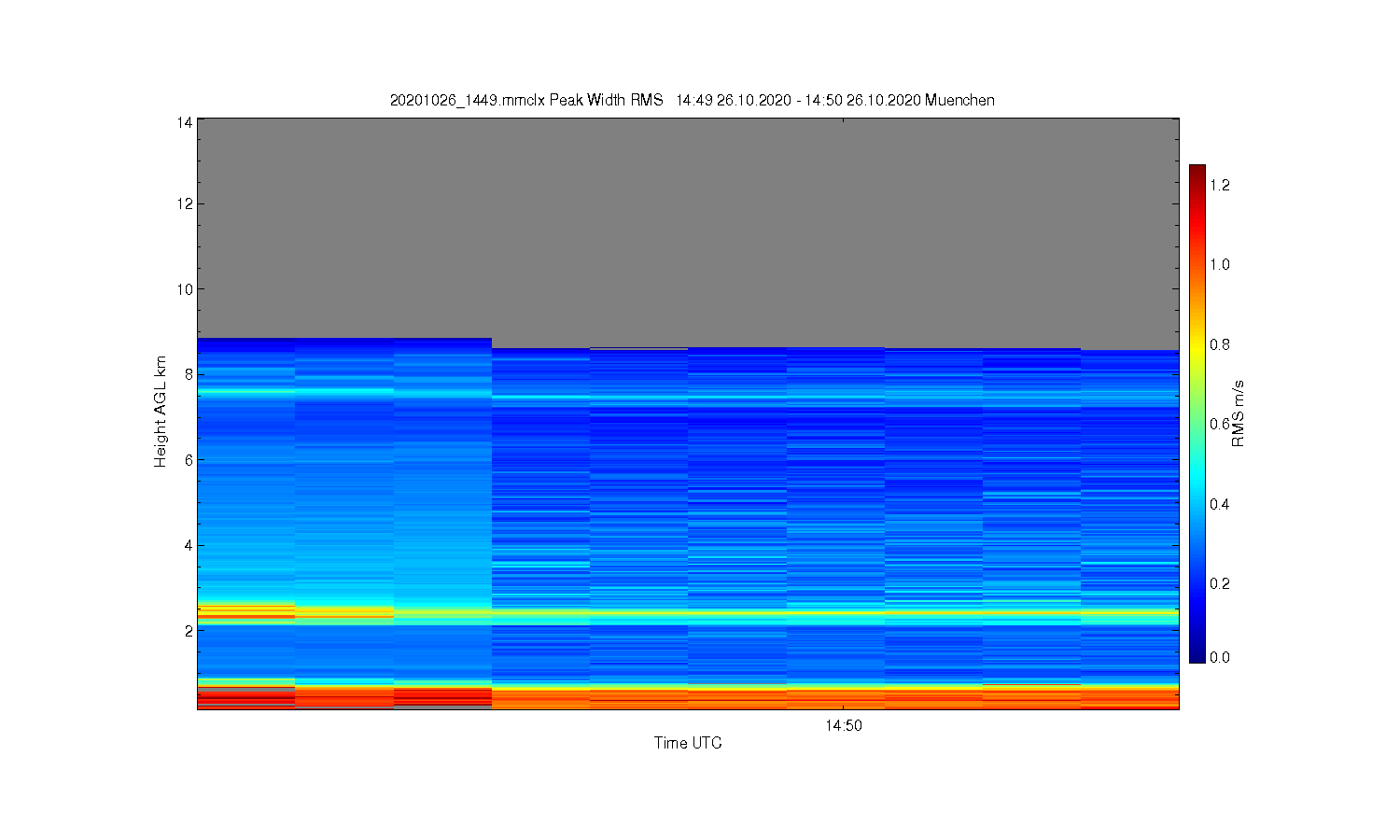
Task: Click the colorbar 1.2 value label
Action: tap(1220, 185)
